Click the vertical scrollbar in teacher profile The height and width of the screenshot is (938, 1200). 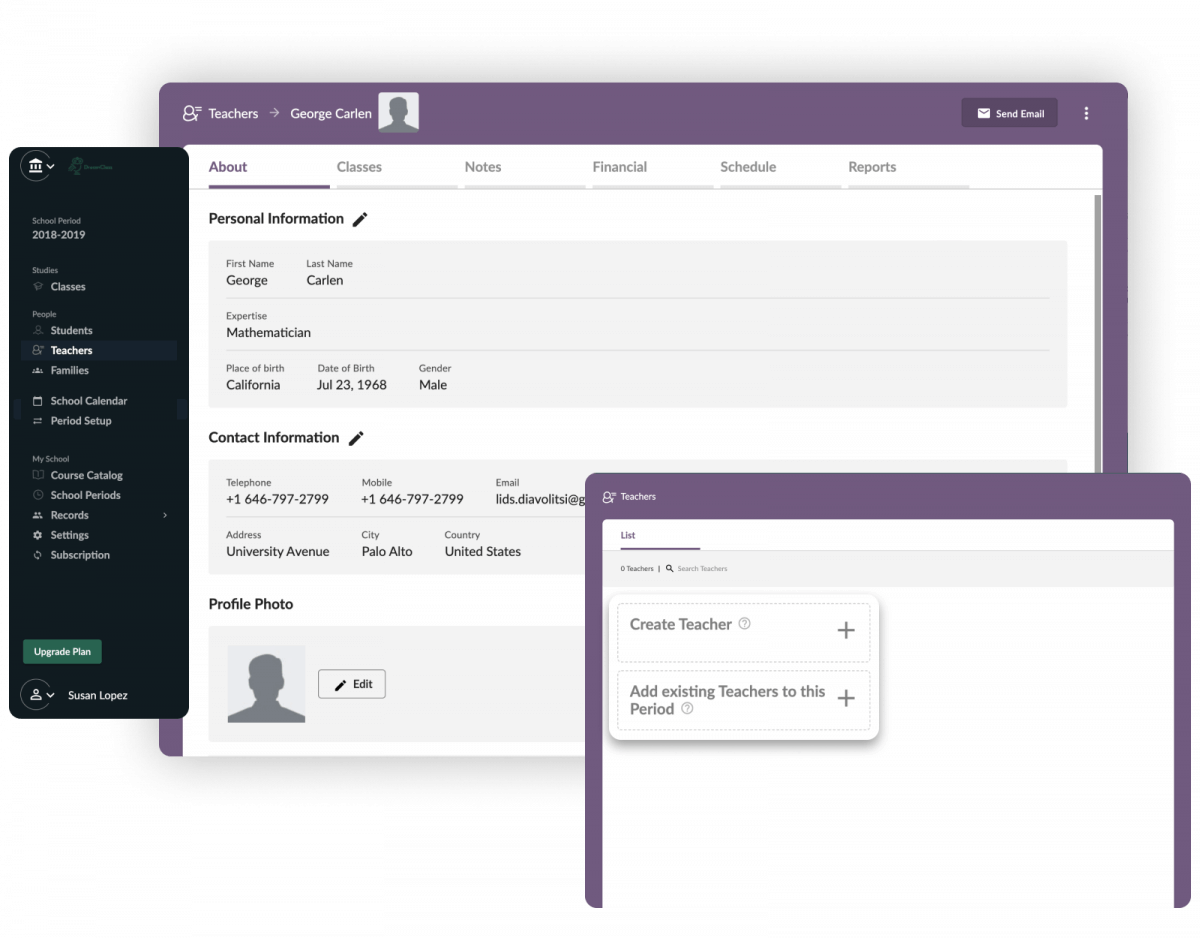(1098, 330)
